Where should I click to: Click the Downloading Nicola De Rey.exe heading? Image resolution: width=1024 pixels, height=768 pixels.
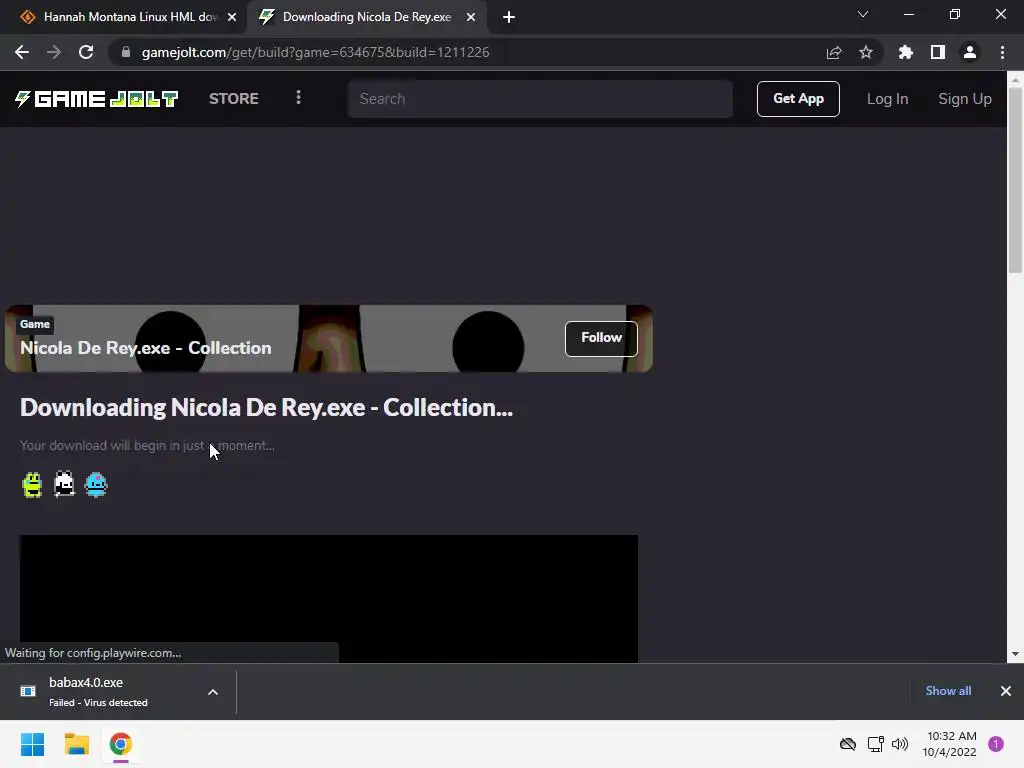click(266, 408)
